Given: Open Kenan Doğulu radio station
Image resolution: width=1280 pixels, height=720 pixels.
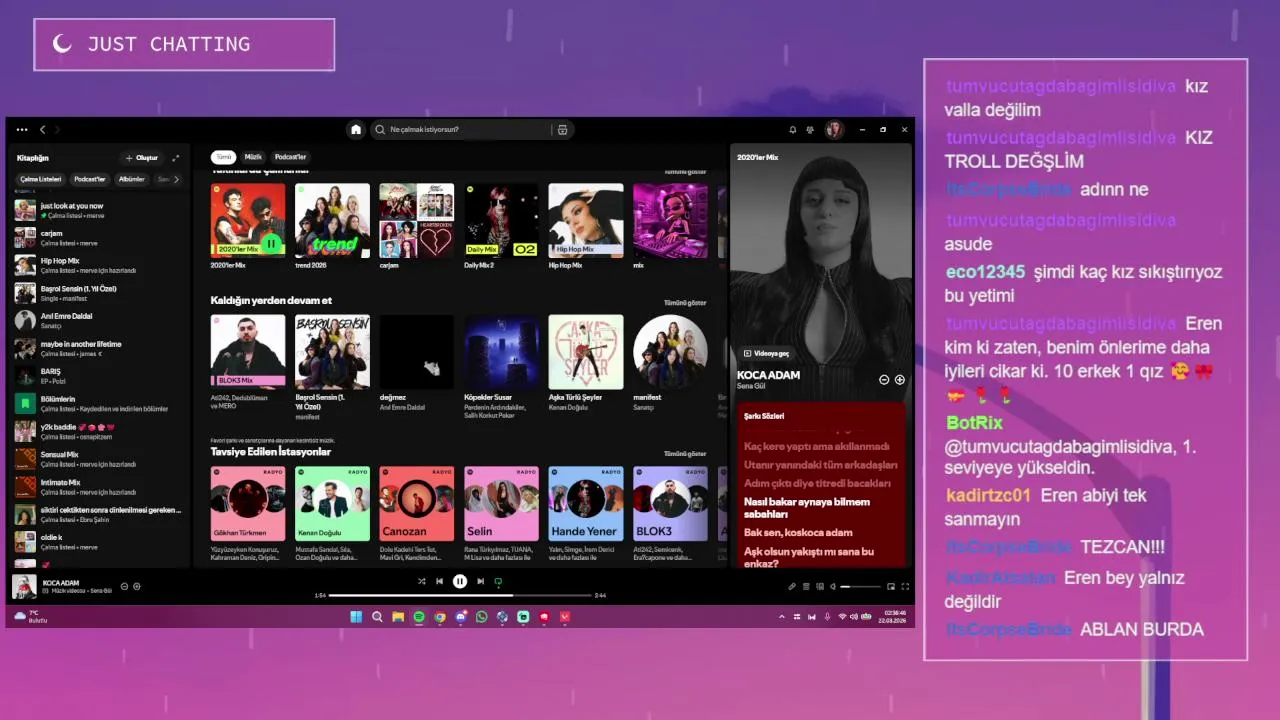Looking at the screenshot, I should click(332, 513).
